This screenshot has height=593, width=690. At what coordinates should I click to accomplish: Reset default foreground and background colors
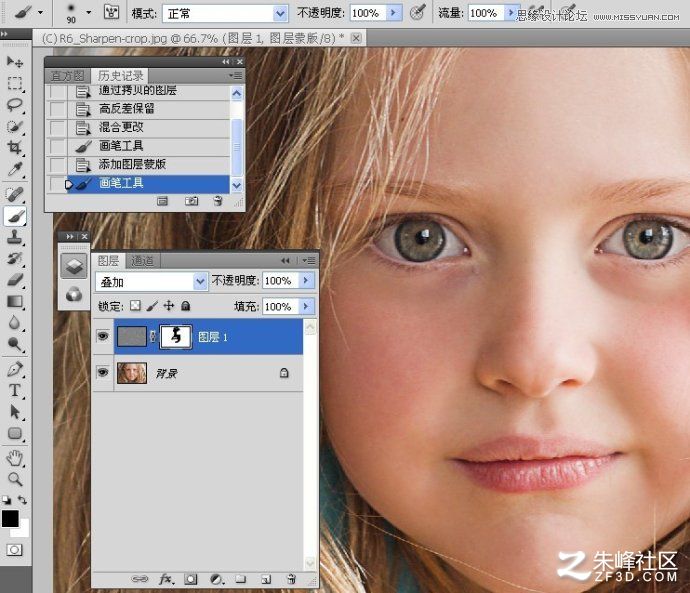(x=6, y=500)
